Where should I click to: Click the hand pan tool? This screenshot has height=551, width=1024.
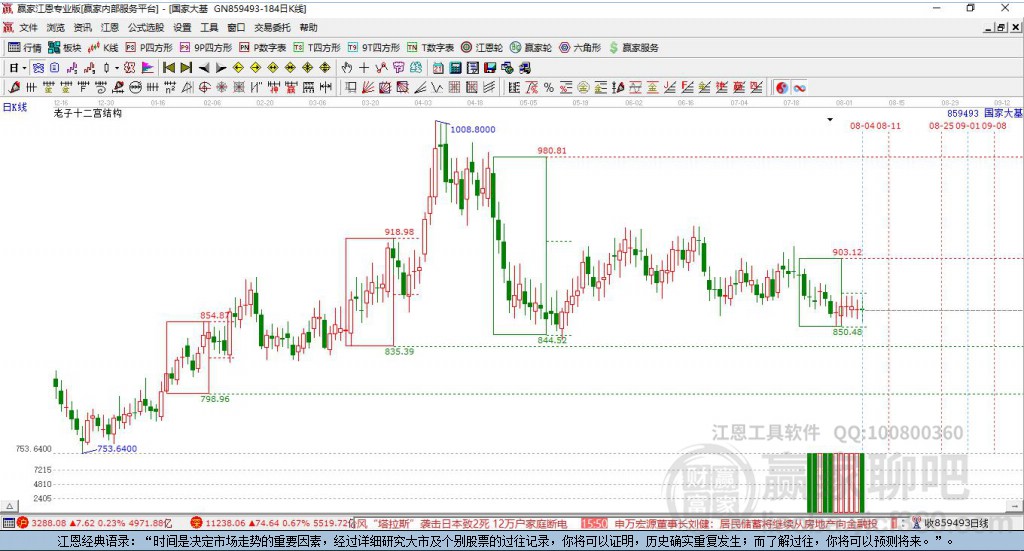click(347, 68)
